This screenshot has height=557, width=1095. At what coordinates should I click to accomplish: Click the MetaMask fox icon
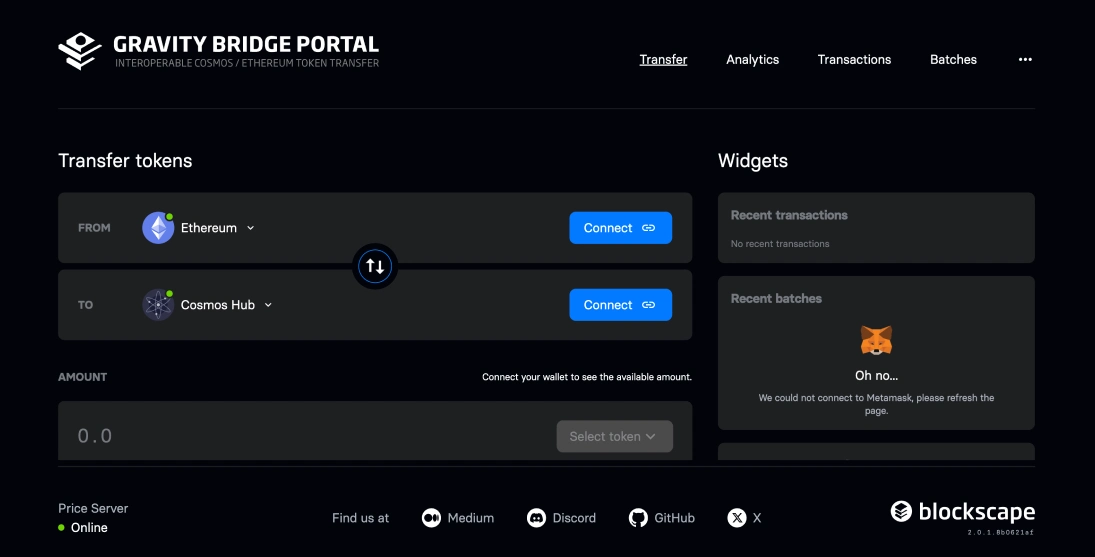tap(876, 341)
